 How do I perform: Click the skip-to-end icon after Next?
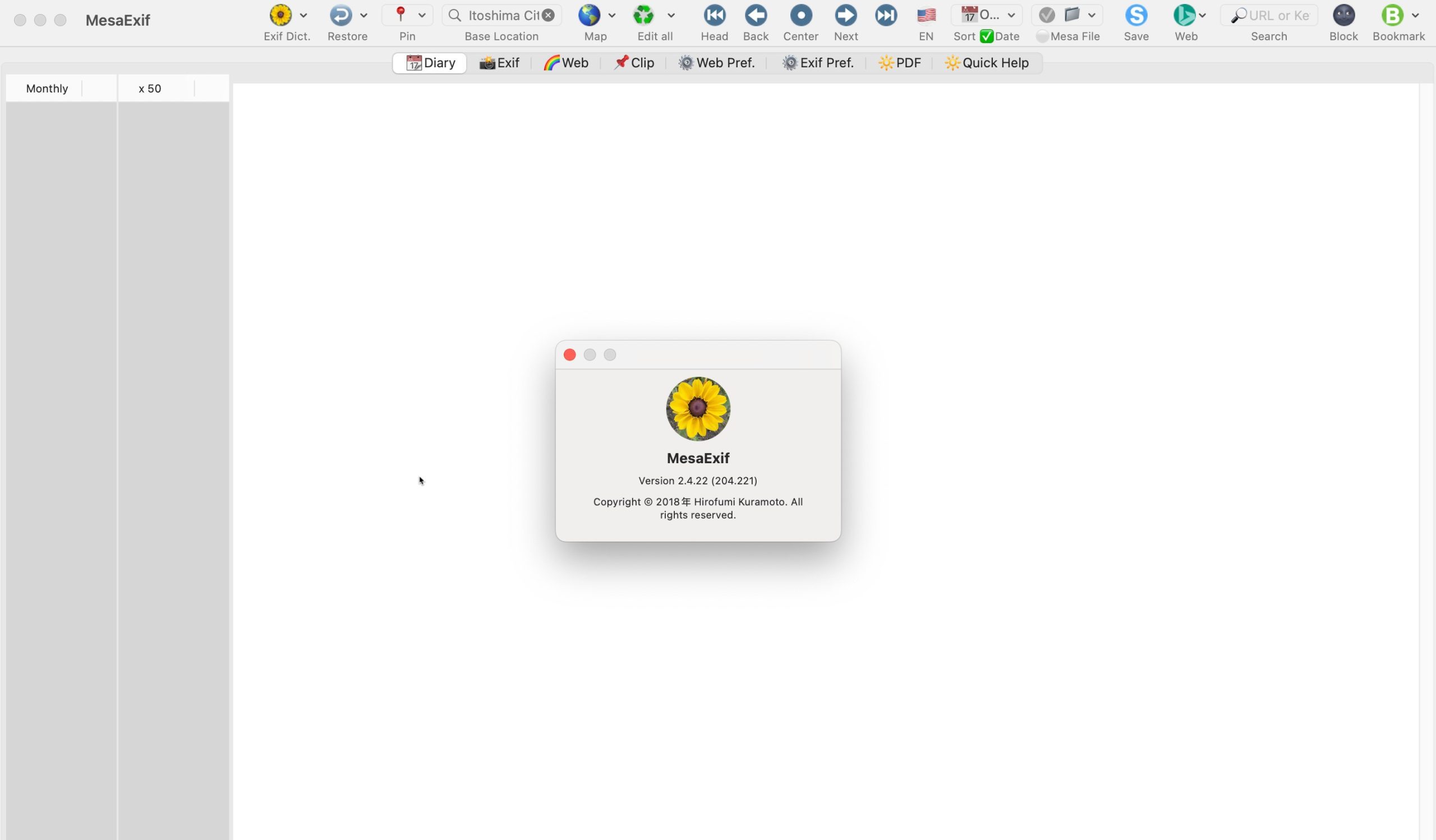pyautogui.click(x=886, y=15)
